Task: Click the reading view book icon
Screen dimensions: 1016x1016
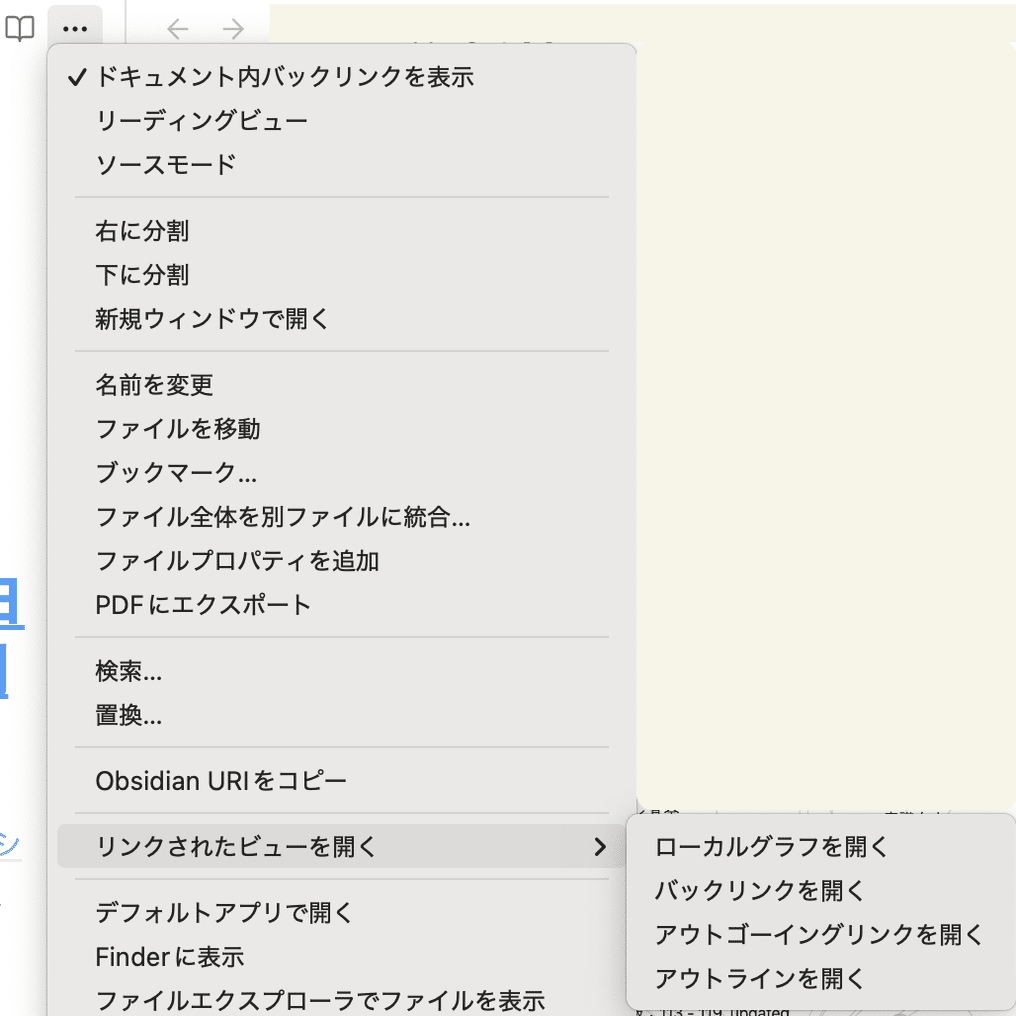Action: [20, 29]
